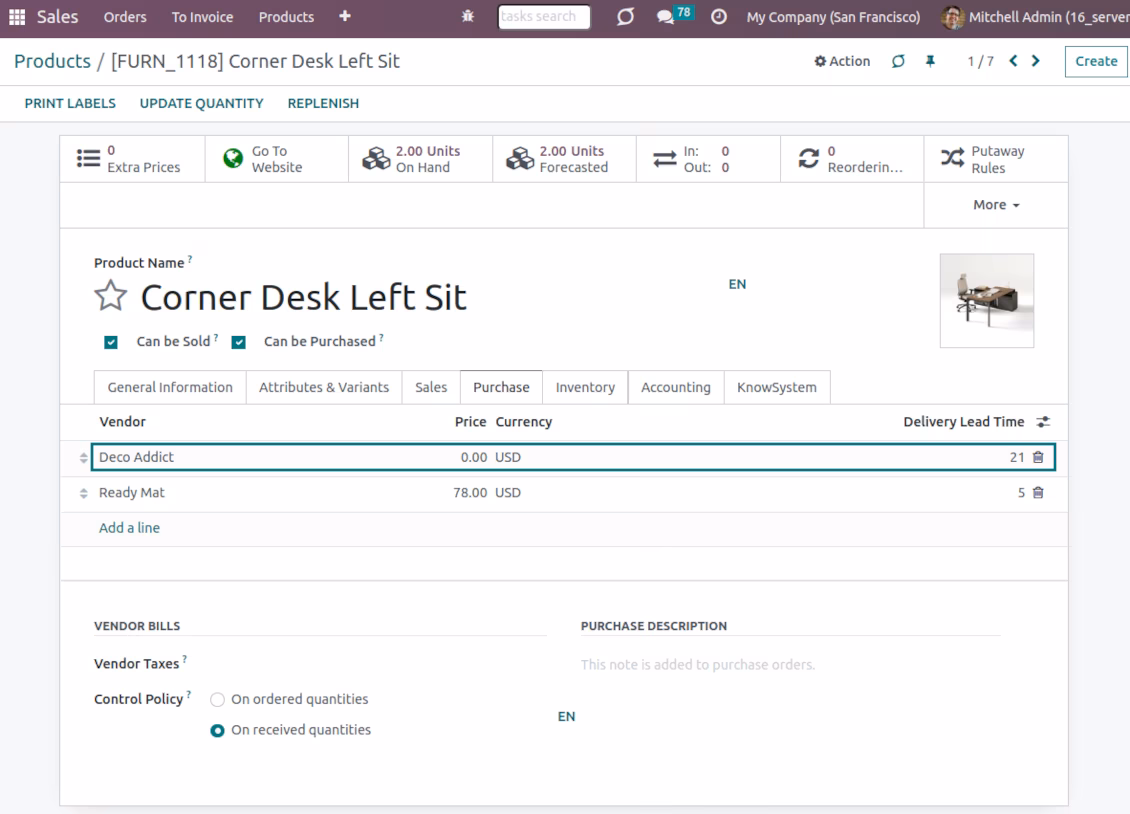The image size is (1130, 814).
Task: Toggle Can be Sold checkbox
Action: (111, 342)
